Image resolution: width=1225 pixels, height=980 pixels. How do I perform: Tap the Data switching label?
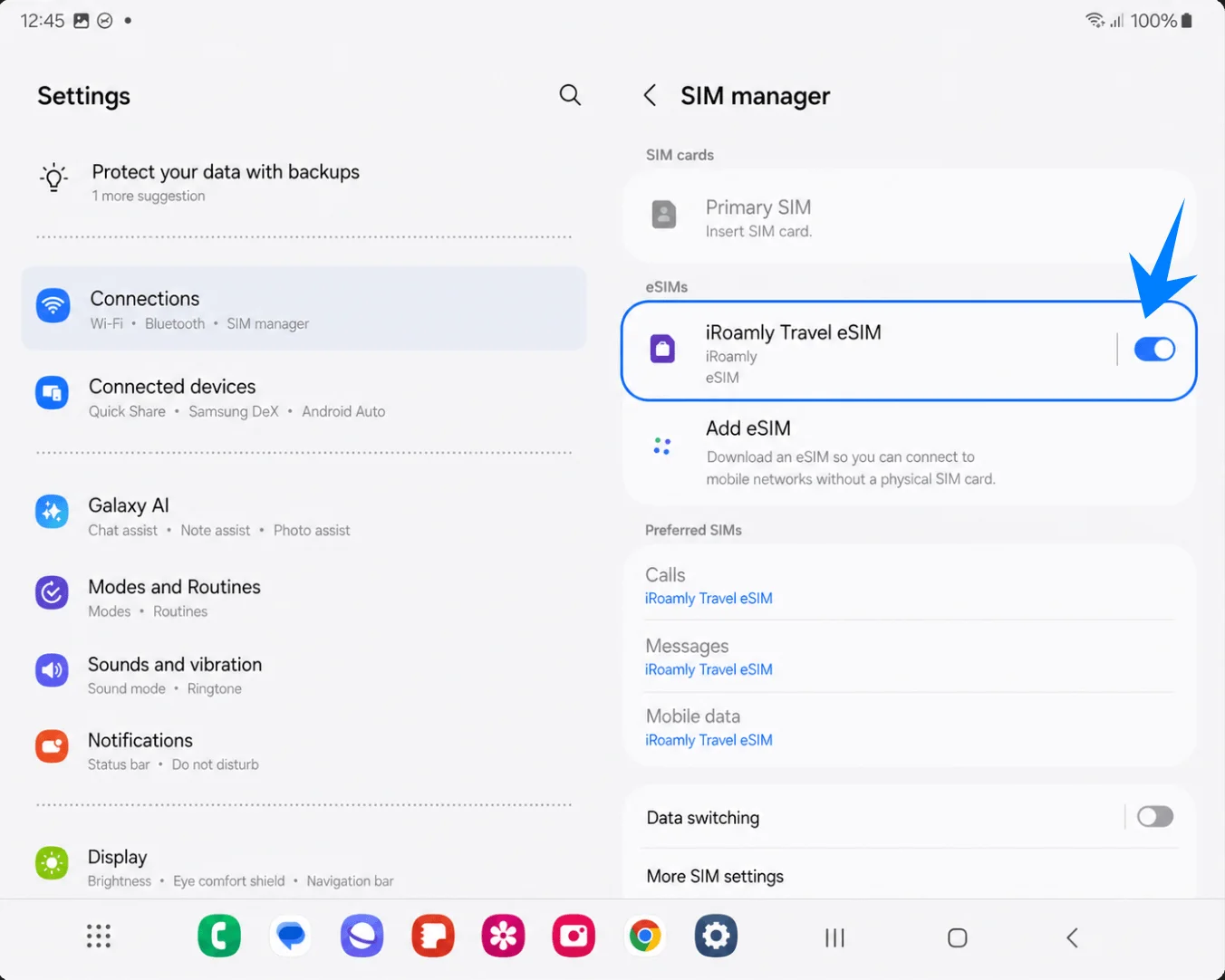click(703, 818)
